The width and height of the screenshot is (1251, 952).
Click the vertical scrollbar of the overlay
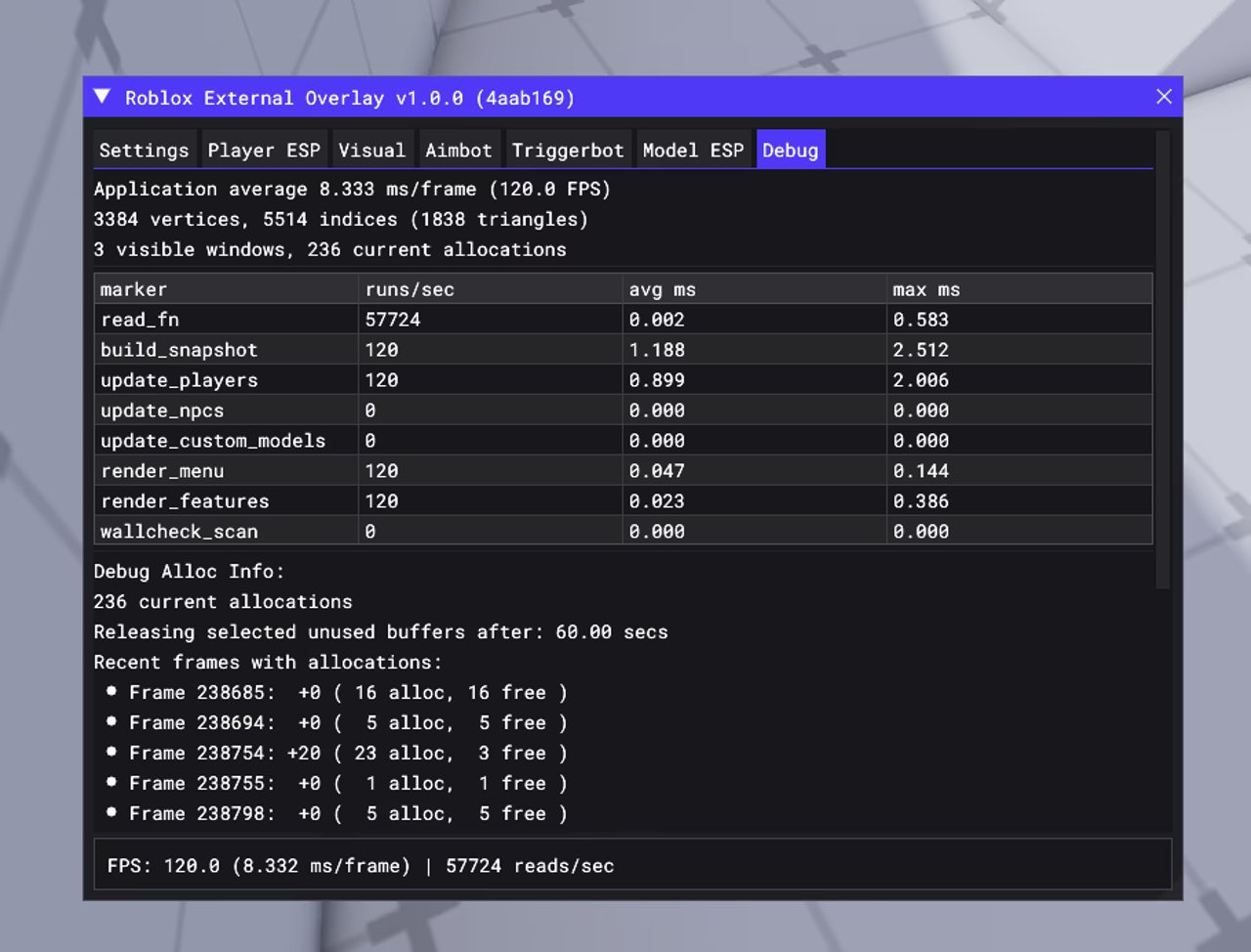pyautogui.click(x=1163, y=359)
